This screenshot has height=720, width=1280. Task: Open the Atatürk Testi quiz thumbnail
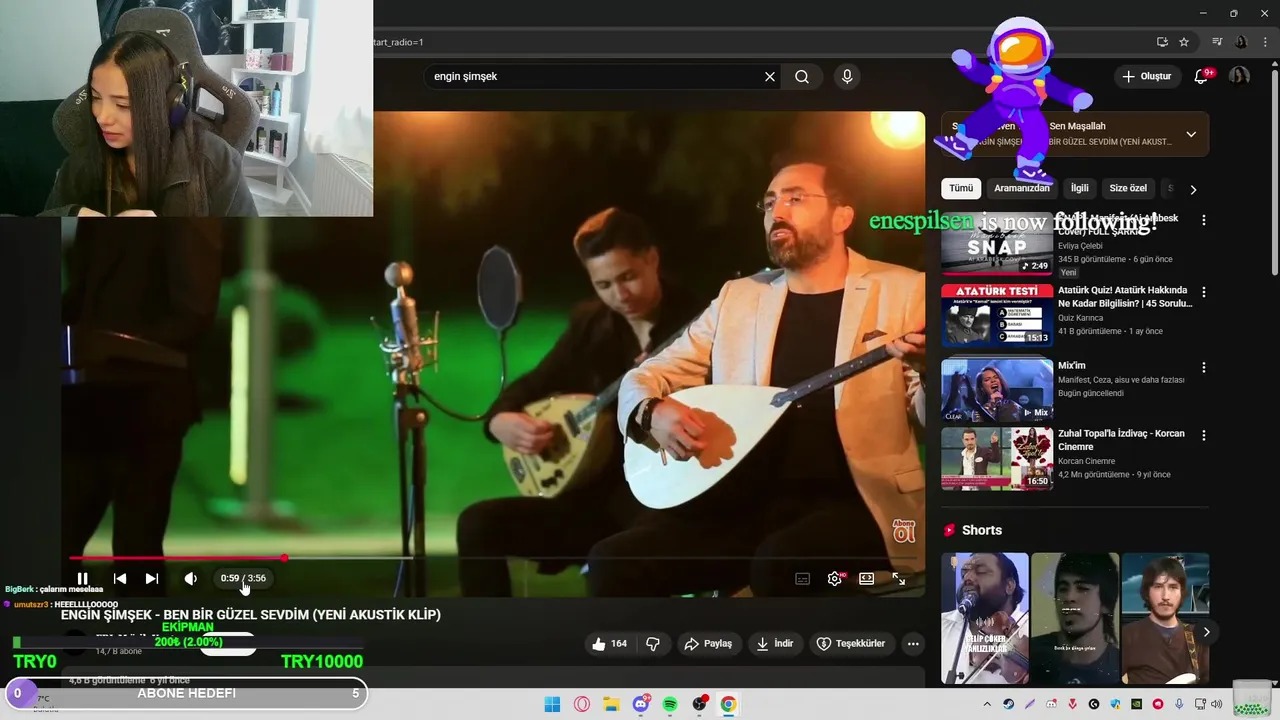pyautogui.click(x=997, y=314)
